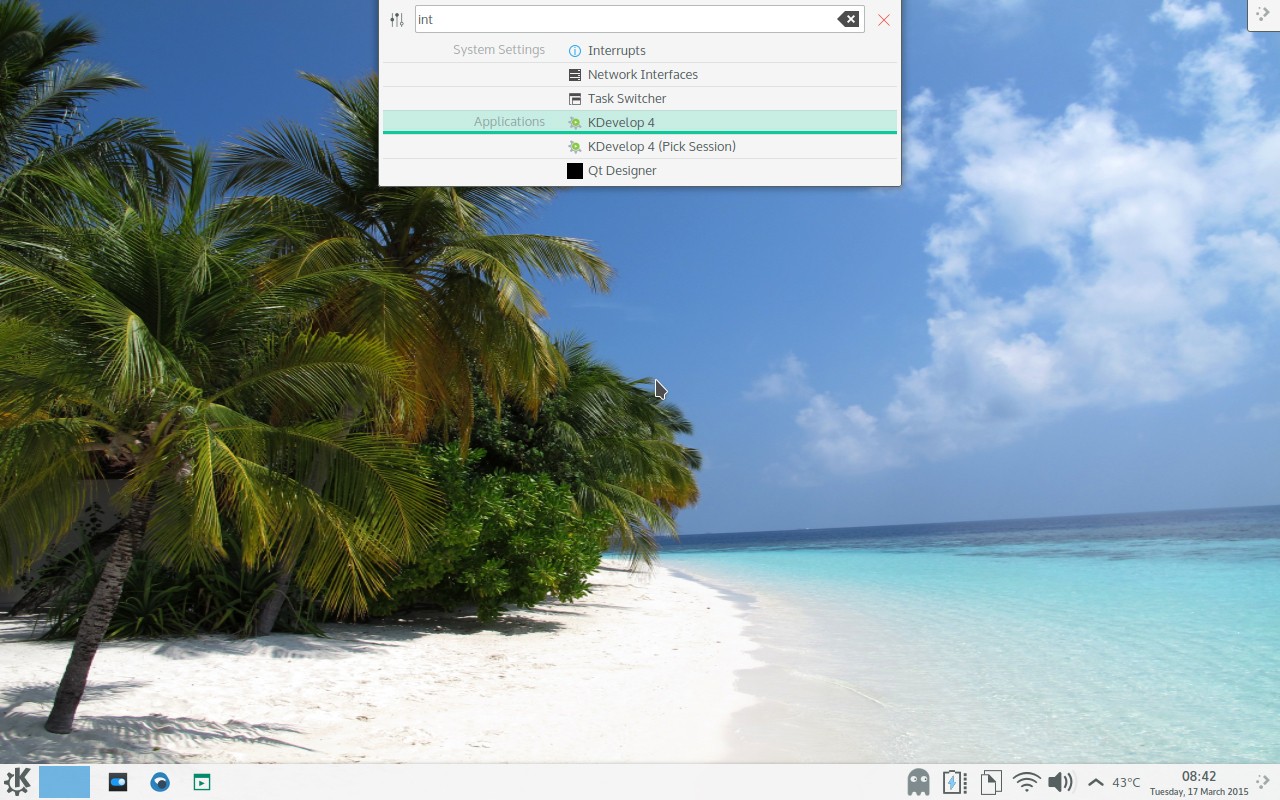Screen dimensions: 1280x800
Task: Click the ghost icon in system tray
Action: point(918,782)
